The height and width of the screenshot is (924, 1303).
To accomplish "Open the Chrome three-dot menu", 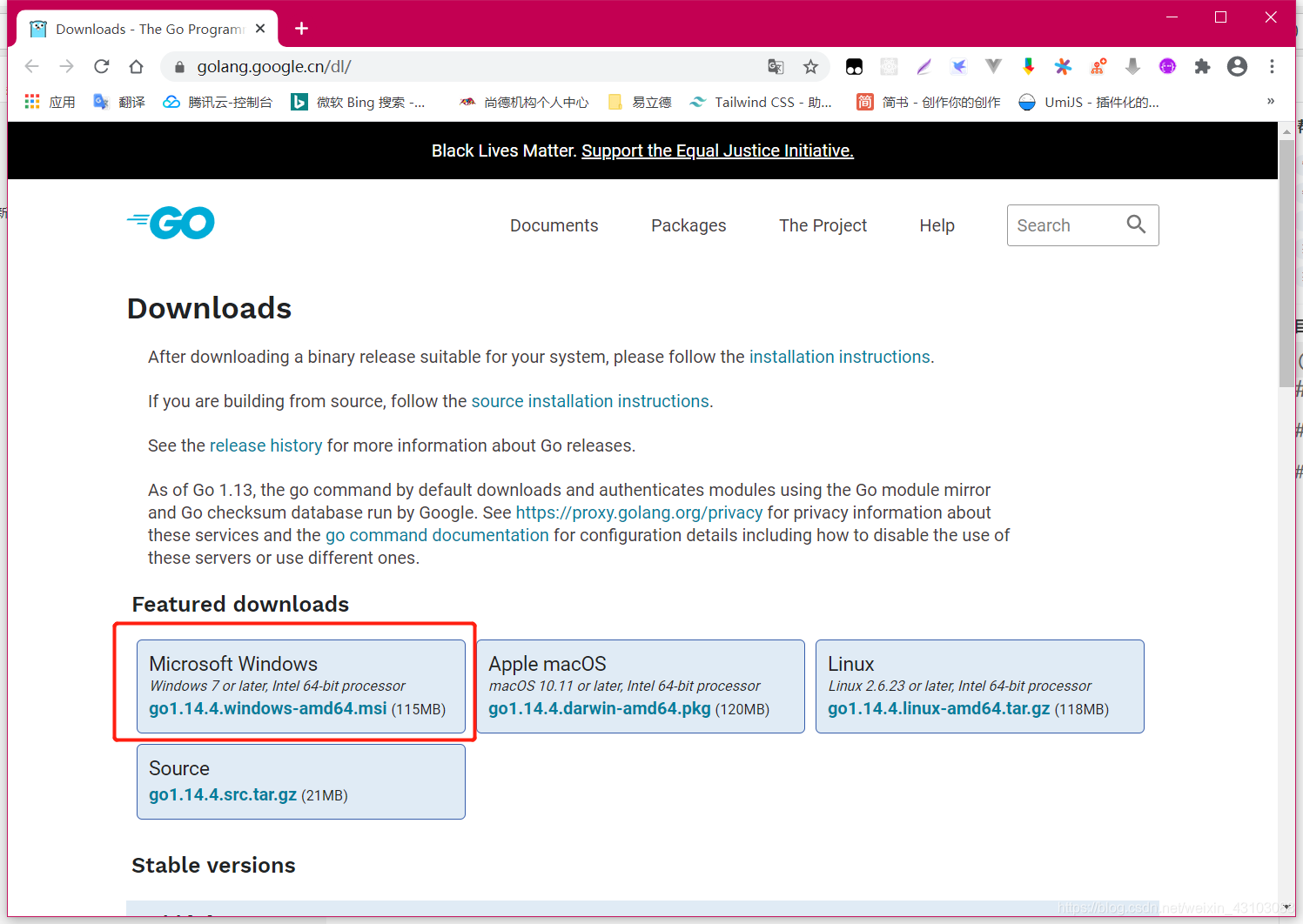I will (1272, 66).
